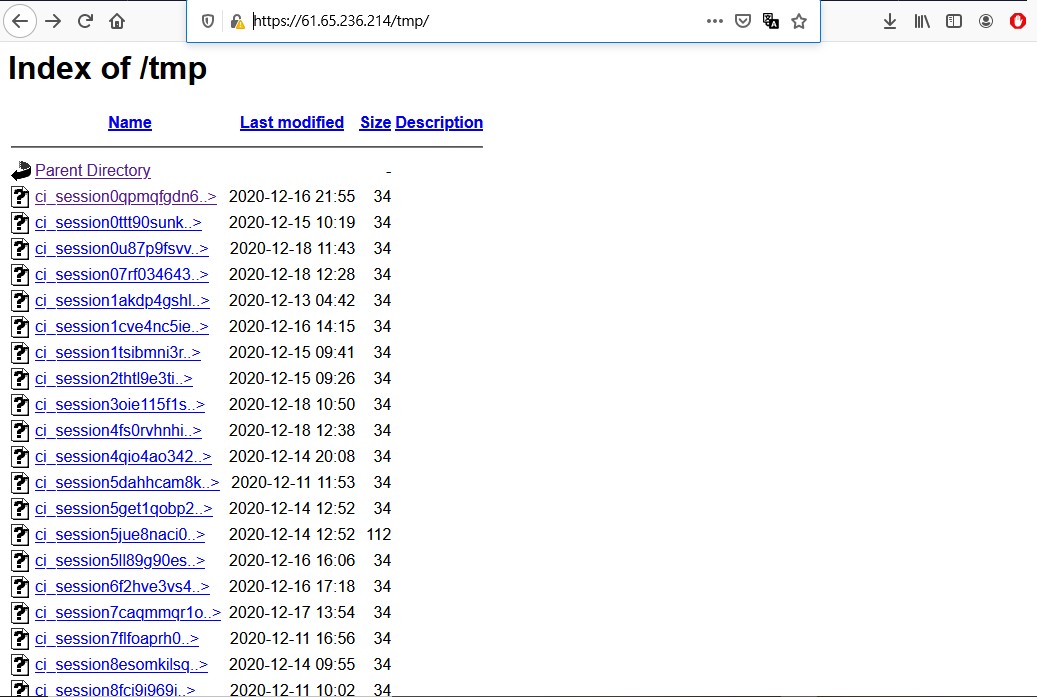Select the date 2020-12-17 13:54
The image size is (1037, 697).
pyautogui.click(x=292, y=612)
